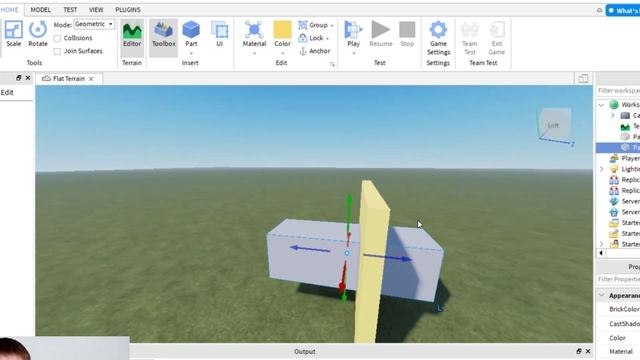Click the yellow Color swatch

282,30
